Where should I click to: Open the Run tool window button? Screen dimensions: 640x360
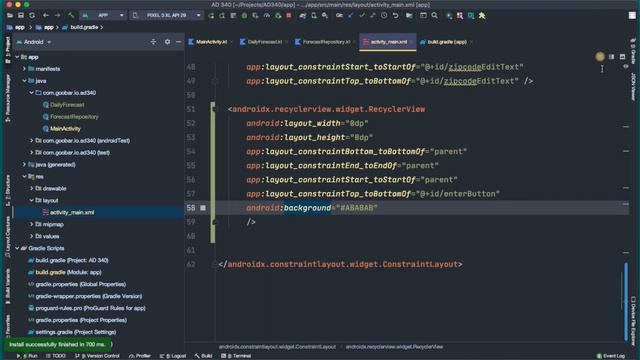point(27,356)
